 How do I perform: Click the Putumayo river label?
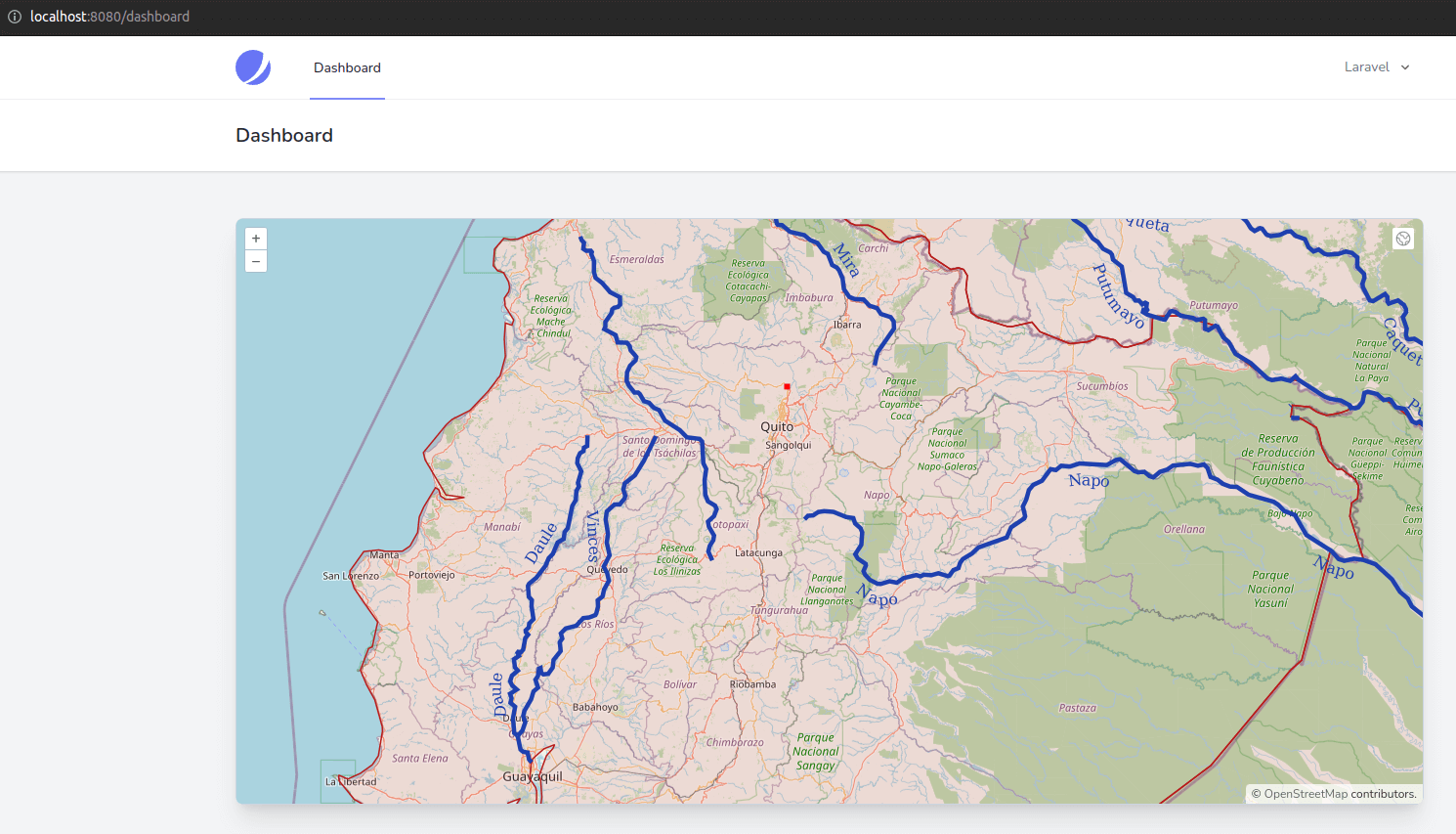point(1119,295)
